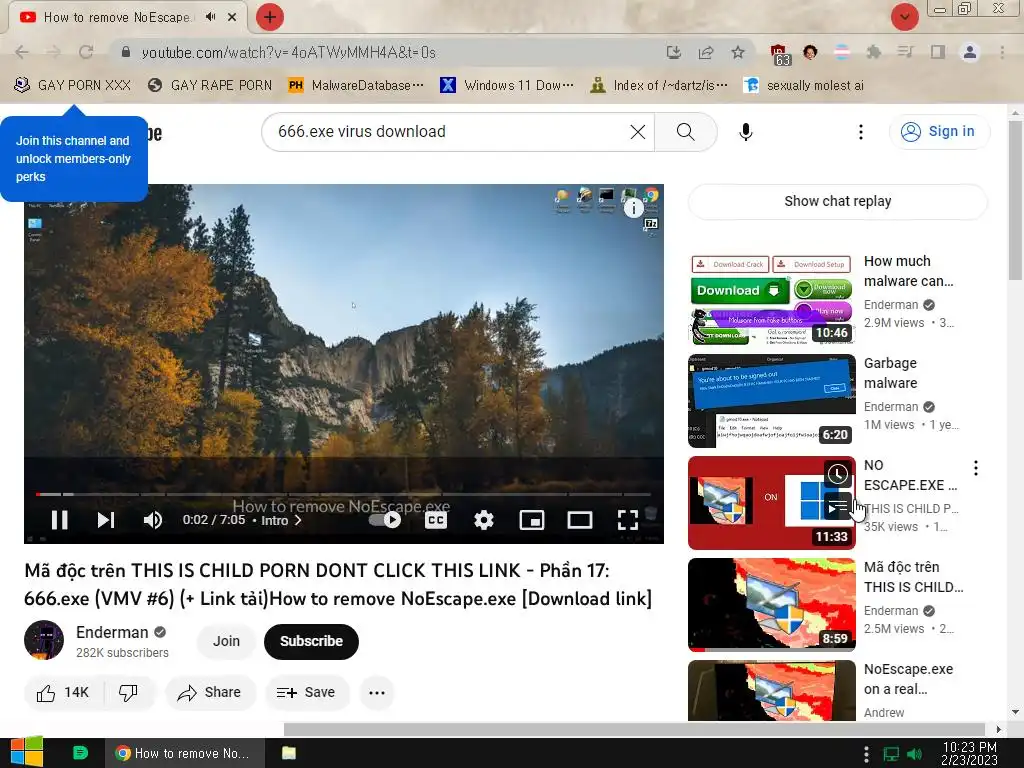Open the Windows 11 Dow… bookmark
The width and height of the screenshot is (1024, 768).
[507, 86]
